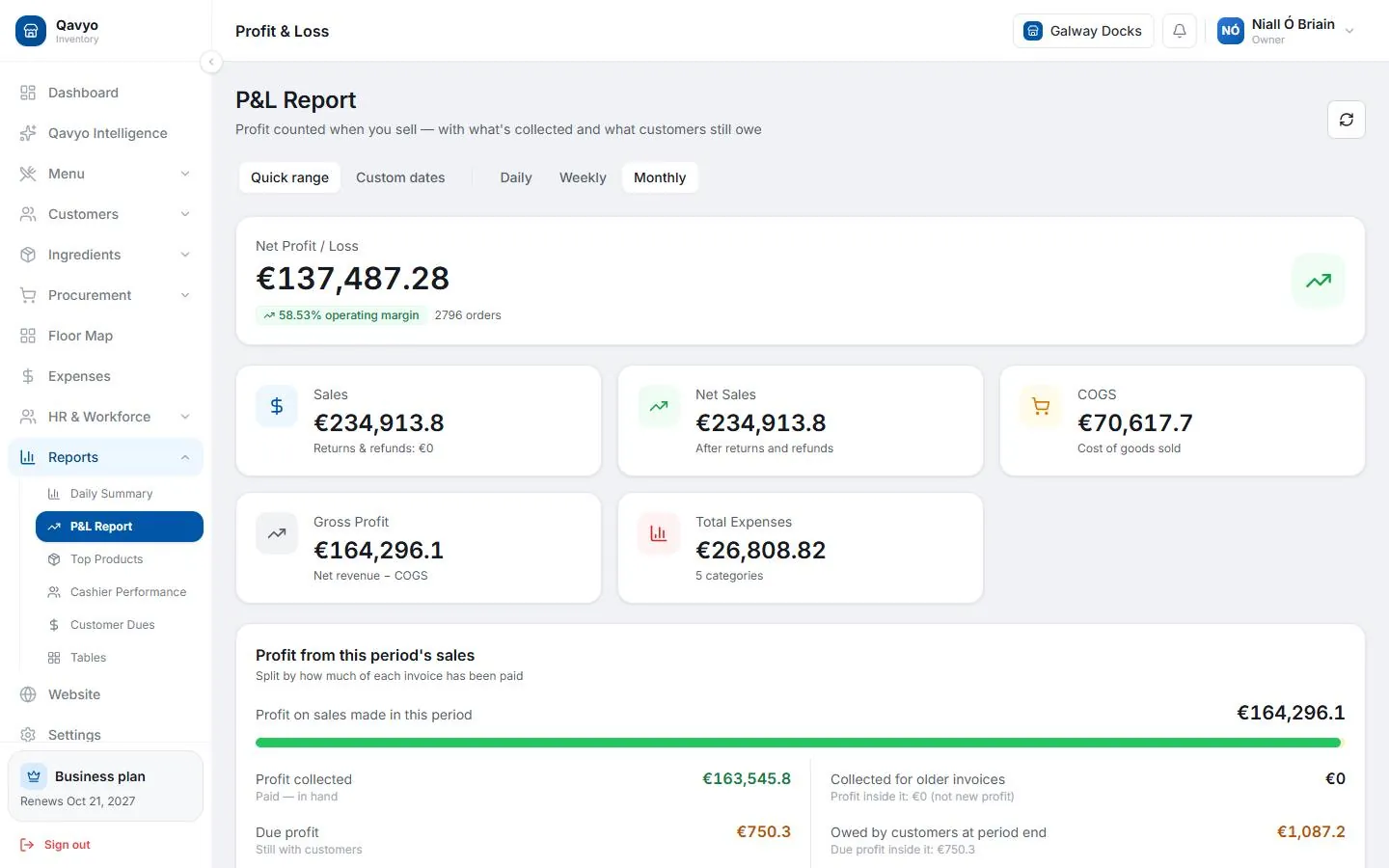Click the Sign out link
This screenshot has width=1389, height=868.
click(68, 845)
